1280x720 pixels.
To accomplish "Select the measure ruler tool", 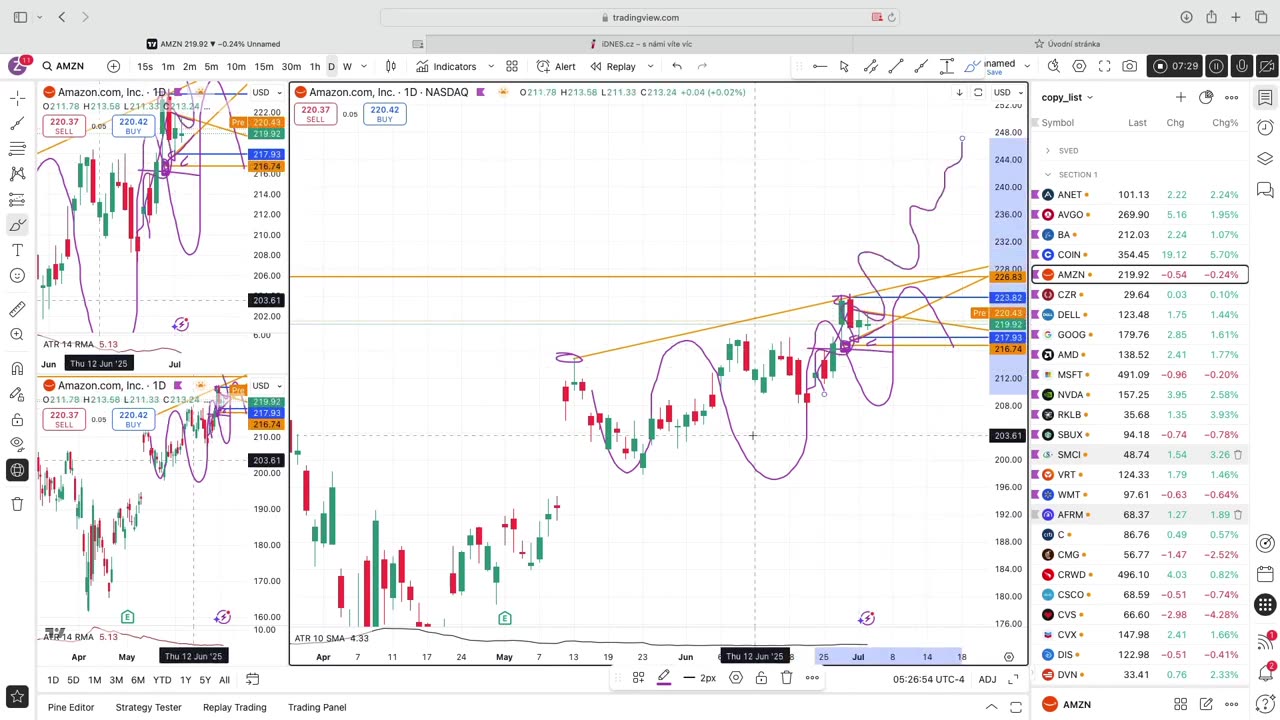I will point(17,309).
